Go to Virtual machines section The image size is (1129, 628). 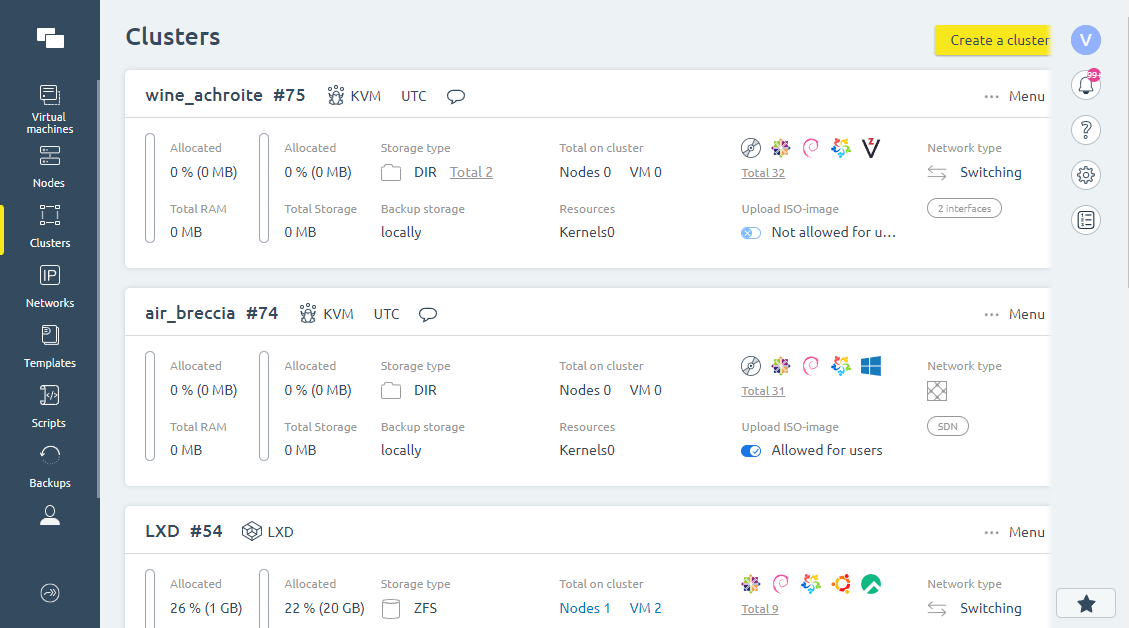point(50,109)
